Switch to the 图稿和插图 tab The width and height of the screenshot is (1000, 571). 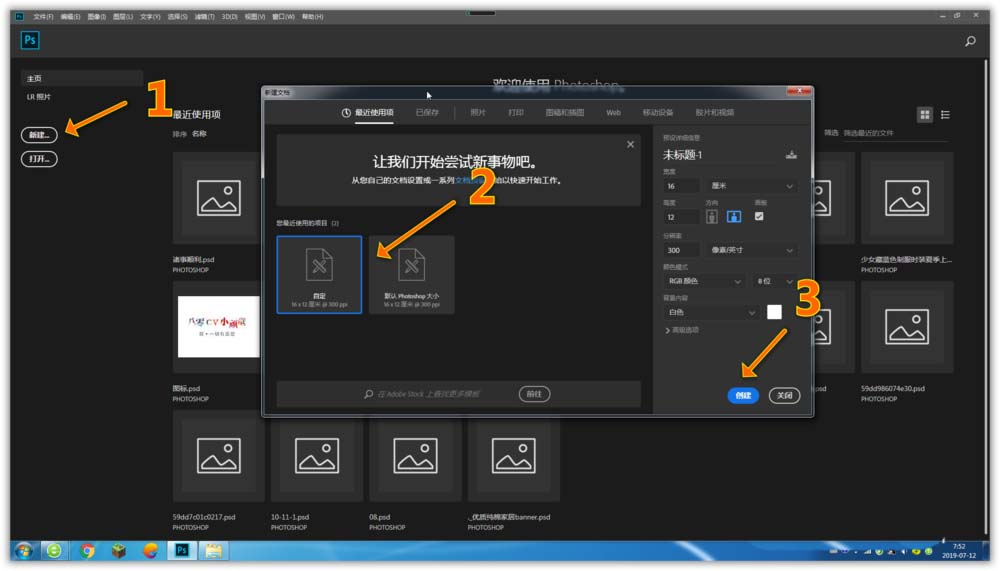[564, 113]
